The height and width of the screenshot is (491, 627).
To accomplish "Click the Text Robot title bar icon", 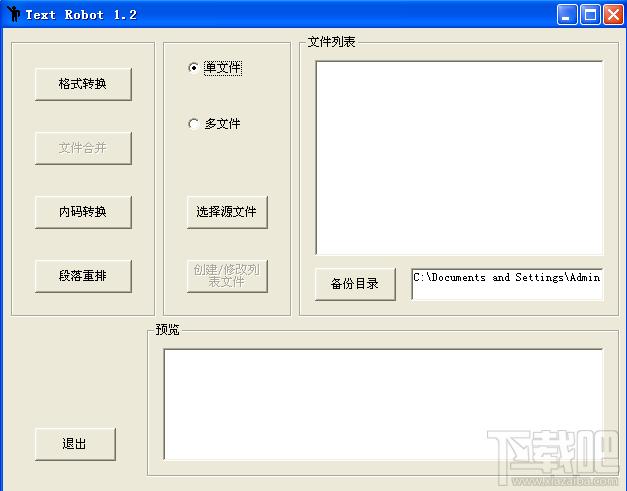I will pos(14,14).
